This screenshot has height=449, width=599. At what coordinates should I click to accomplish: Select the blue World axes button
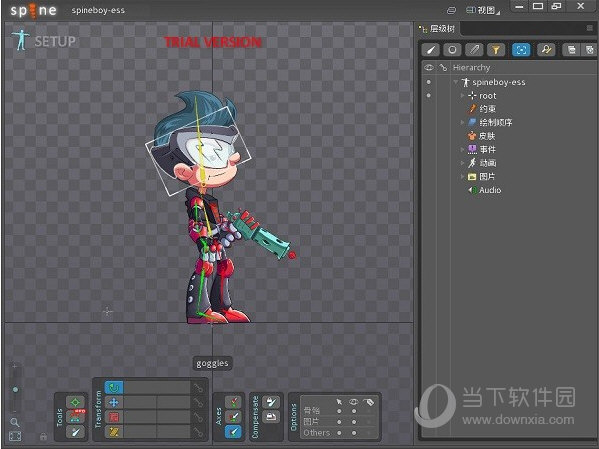tap(233, 432)
